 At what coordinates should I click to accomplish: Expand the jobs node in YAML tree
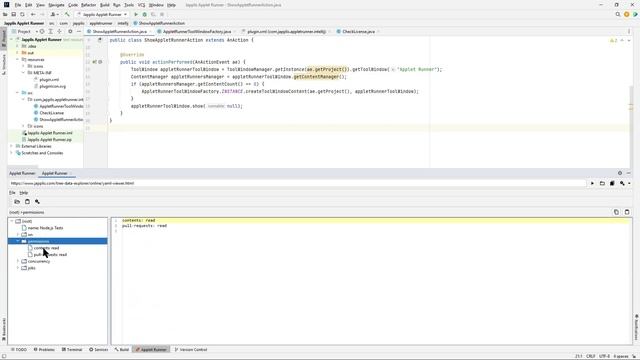(x=18, y=268)
